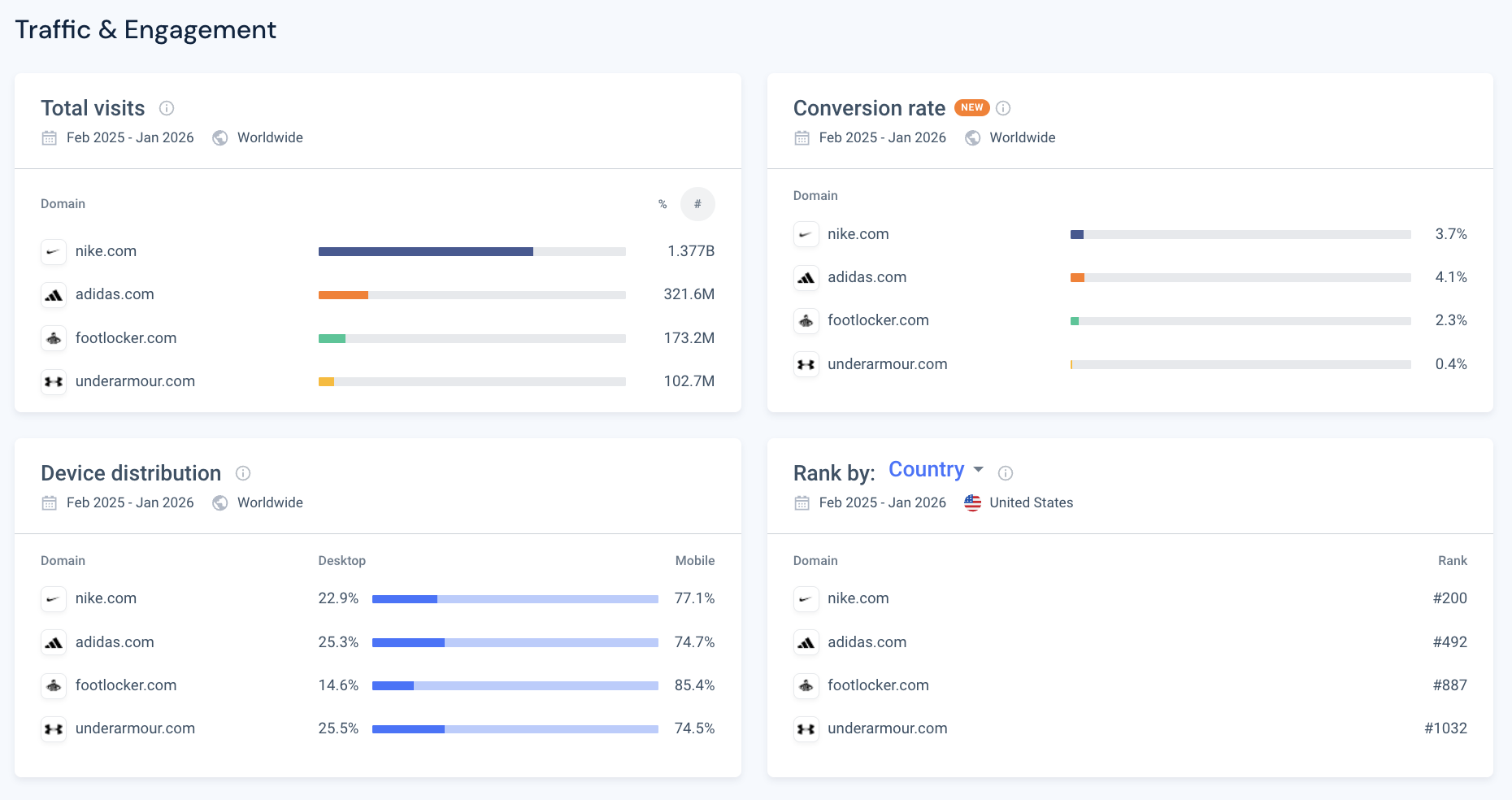Viewport: 1512px width, 800px height.
Task: Click footlocker.com device distribution bar
Action: pyautogui.click(x=515, y=686)
